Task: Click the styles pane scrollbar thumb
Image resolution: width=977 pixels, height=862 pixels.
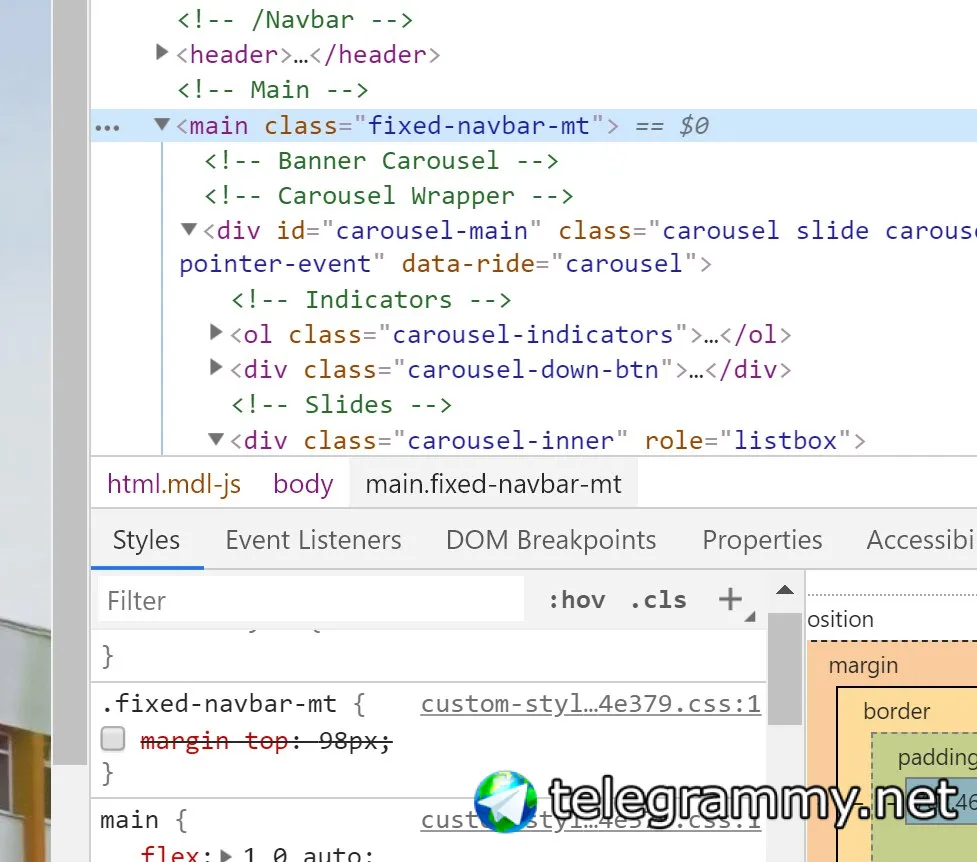Action: click(784, 668)
